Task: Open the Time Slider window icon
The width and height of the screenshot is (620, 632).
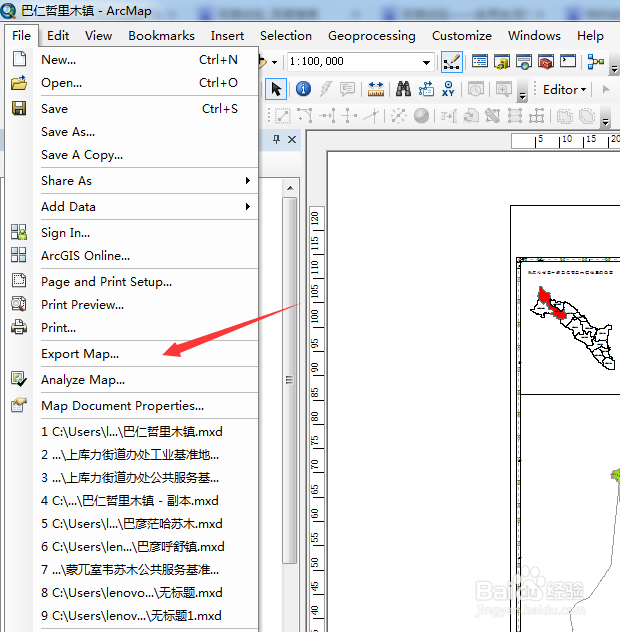Action: pyautogui.click(x=476, y=89)
